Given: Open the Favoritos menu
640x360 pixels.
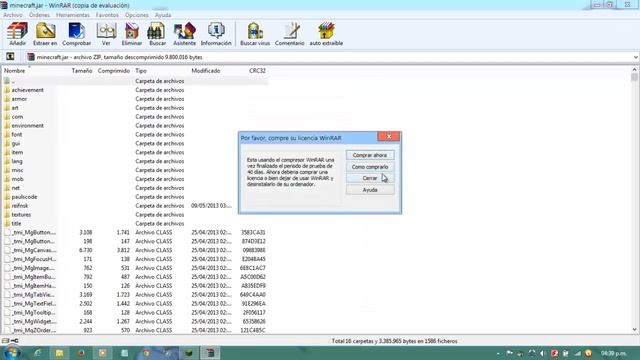Looking at the screenshot, I should tap(107, 15).
